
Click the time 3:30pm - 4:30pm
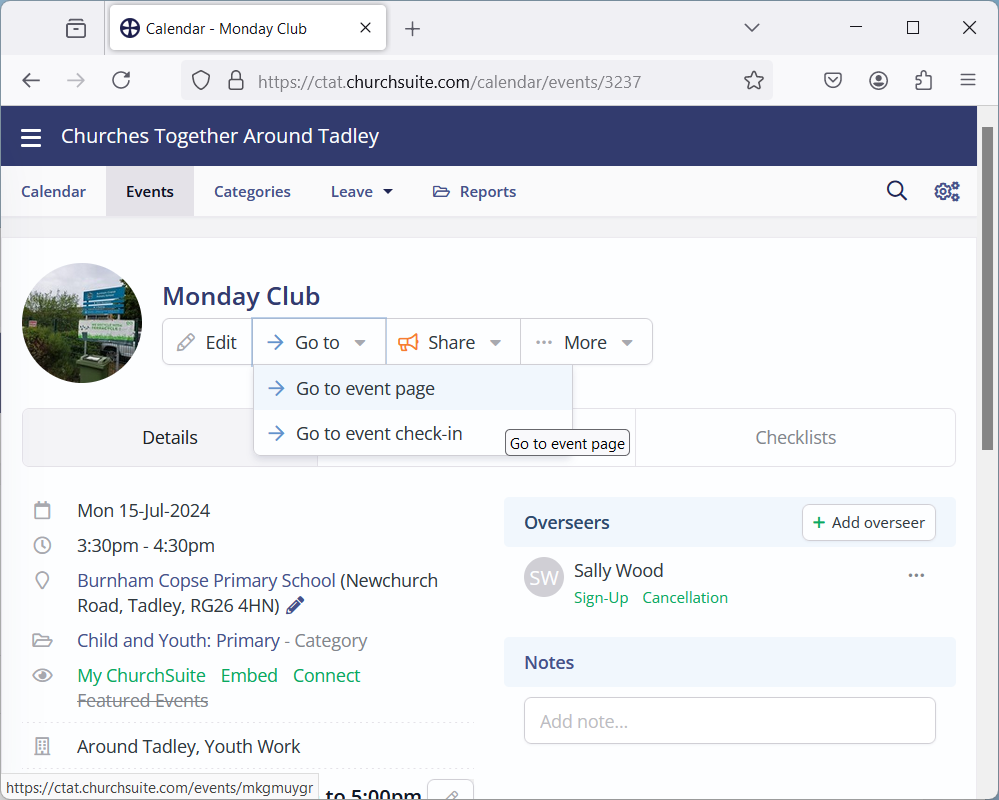(146, 546)
